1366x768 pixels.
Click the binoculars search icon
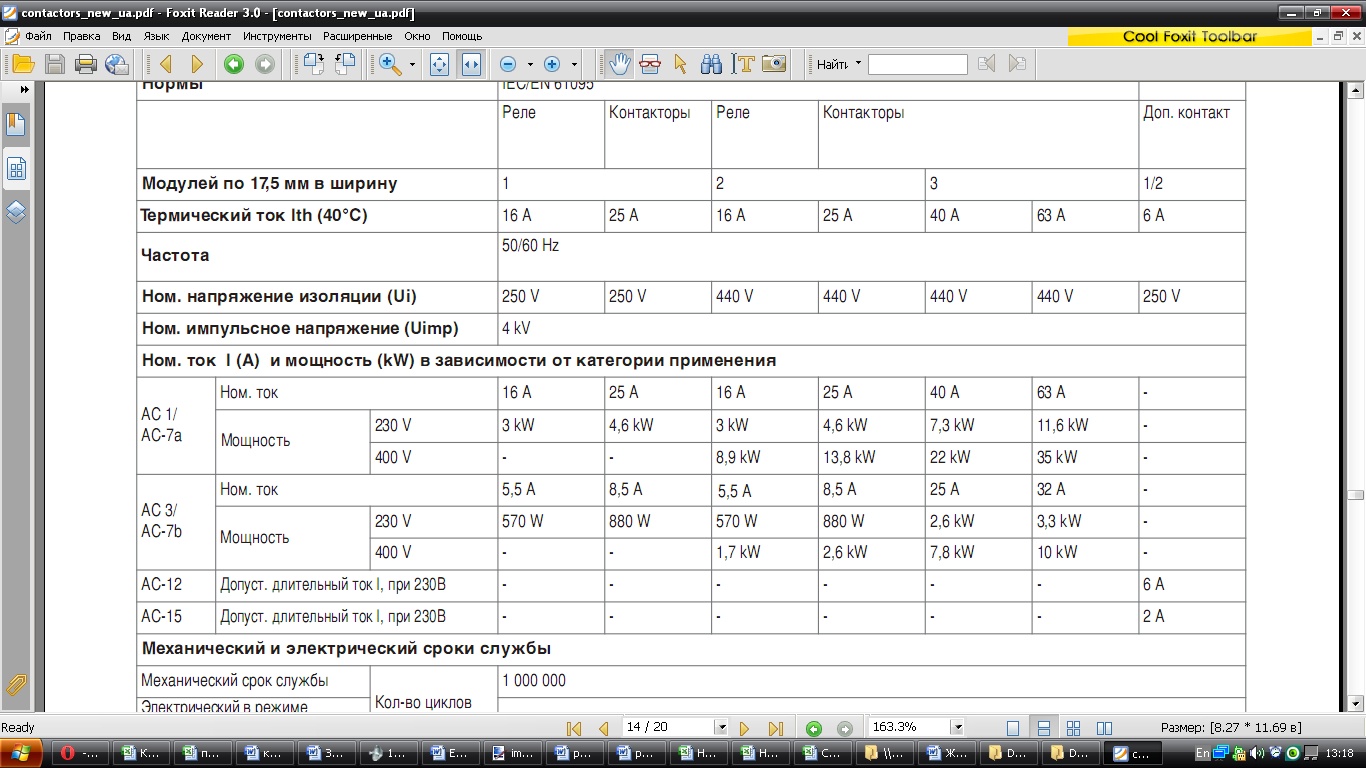coord(712,64)
